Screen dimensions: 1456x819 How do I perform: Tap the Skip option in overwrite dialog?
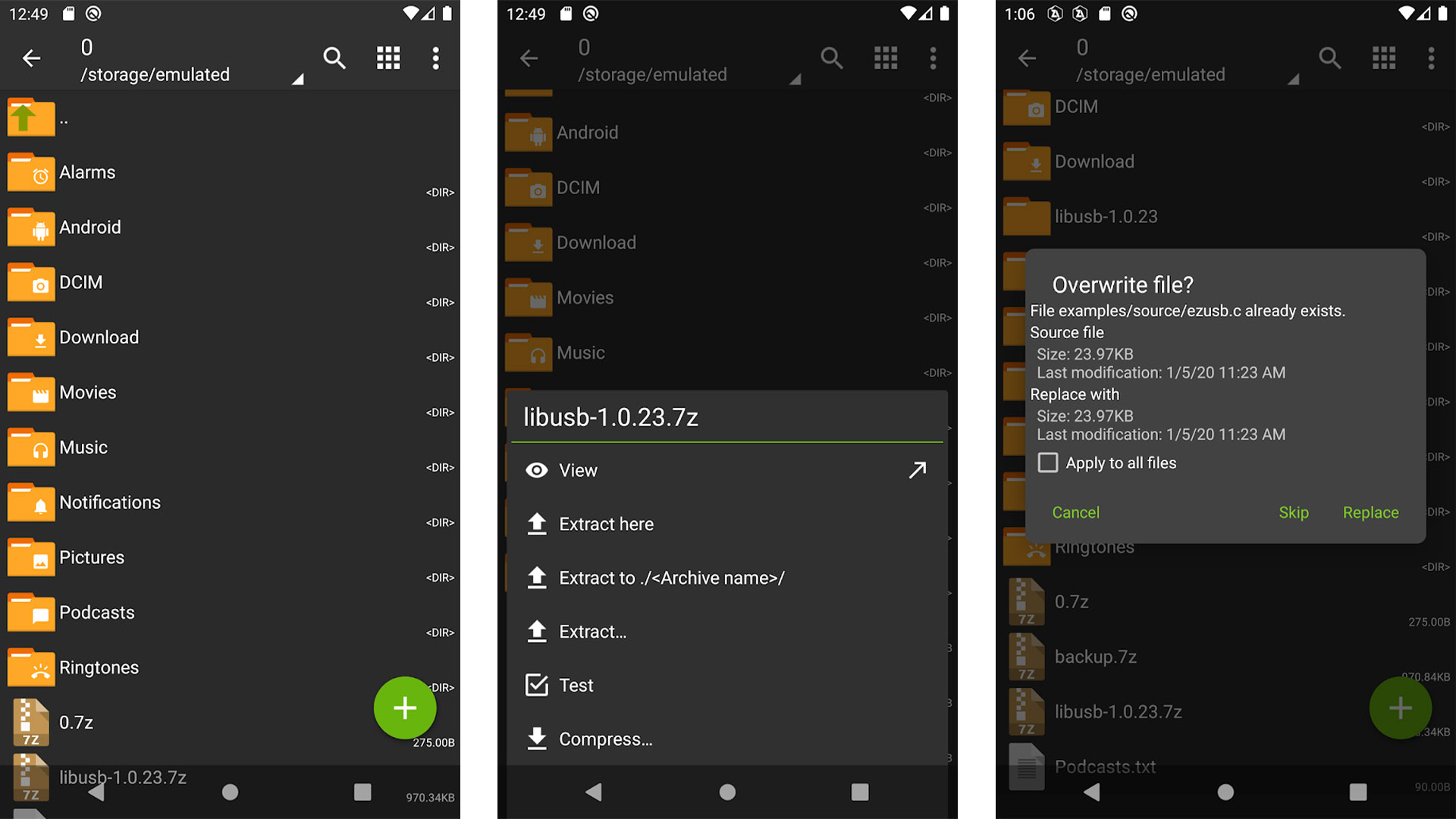(1294, 511)
